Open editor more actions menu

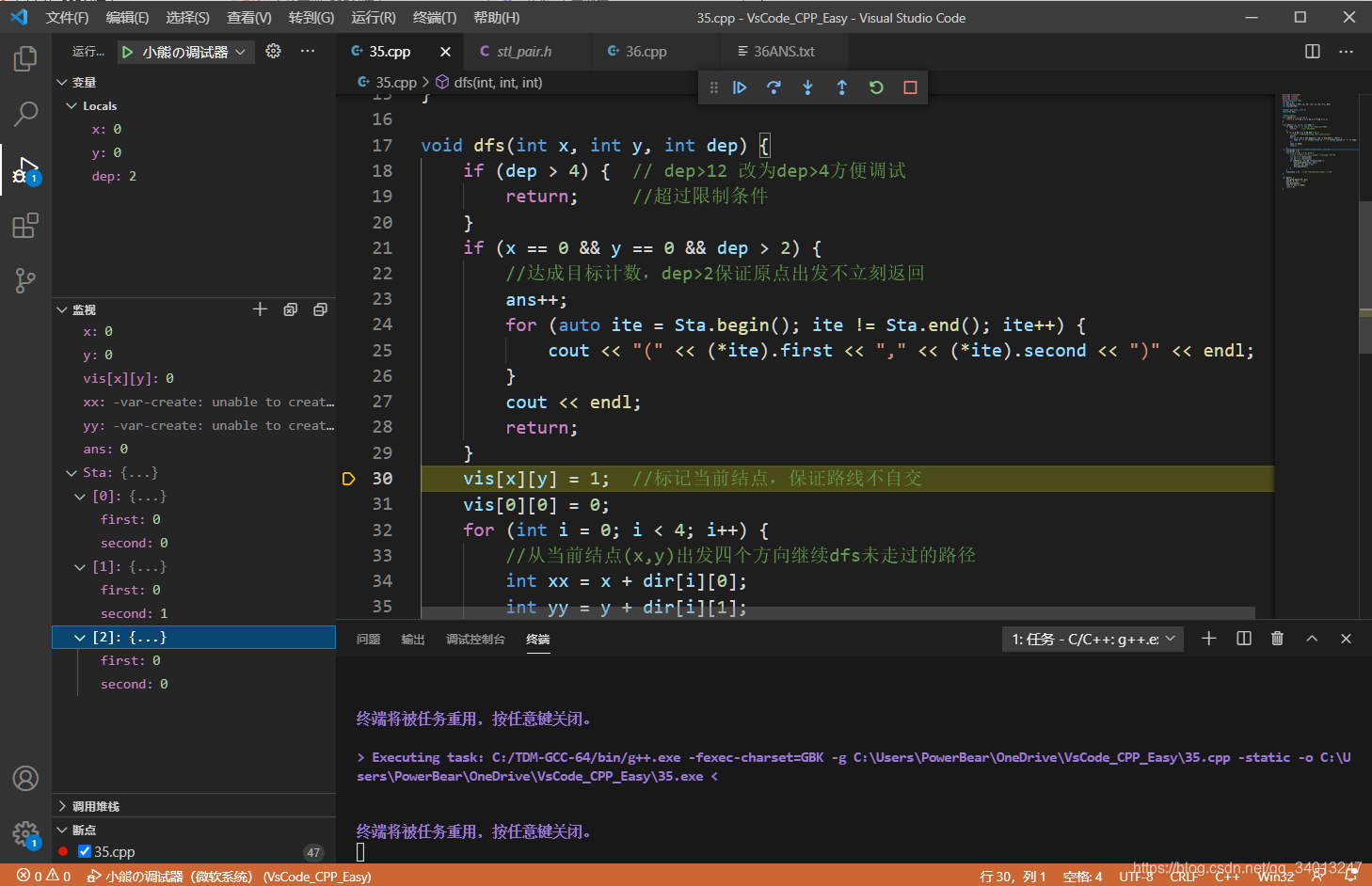tap(1347, 52)
